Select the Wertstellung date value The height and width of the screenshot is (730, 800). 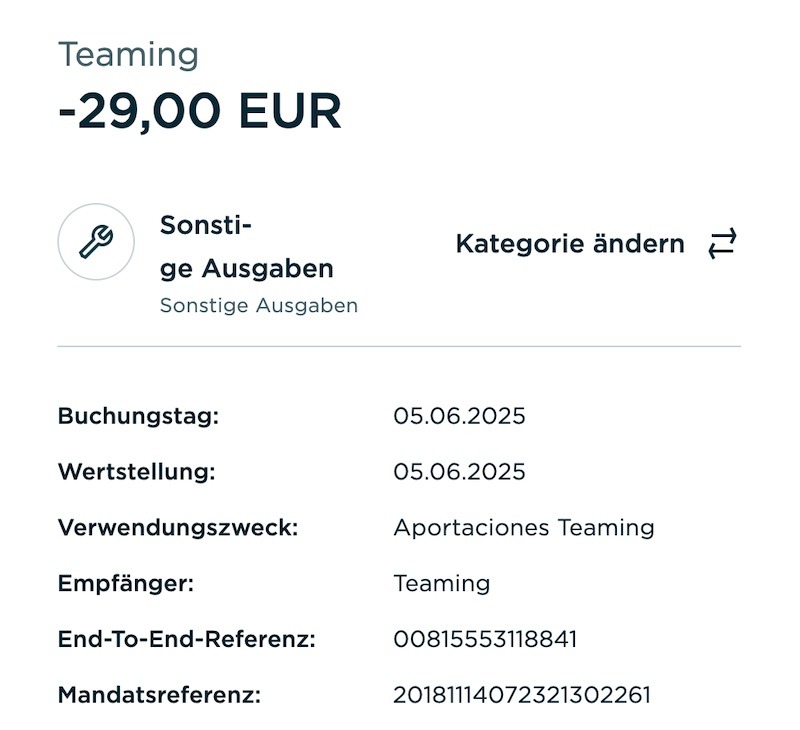coord(459,471)
